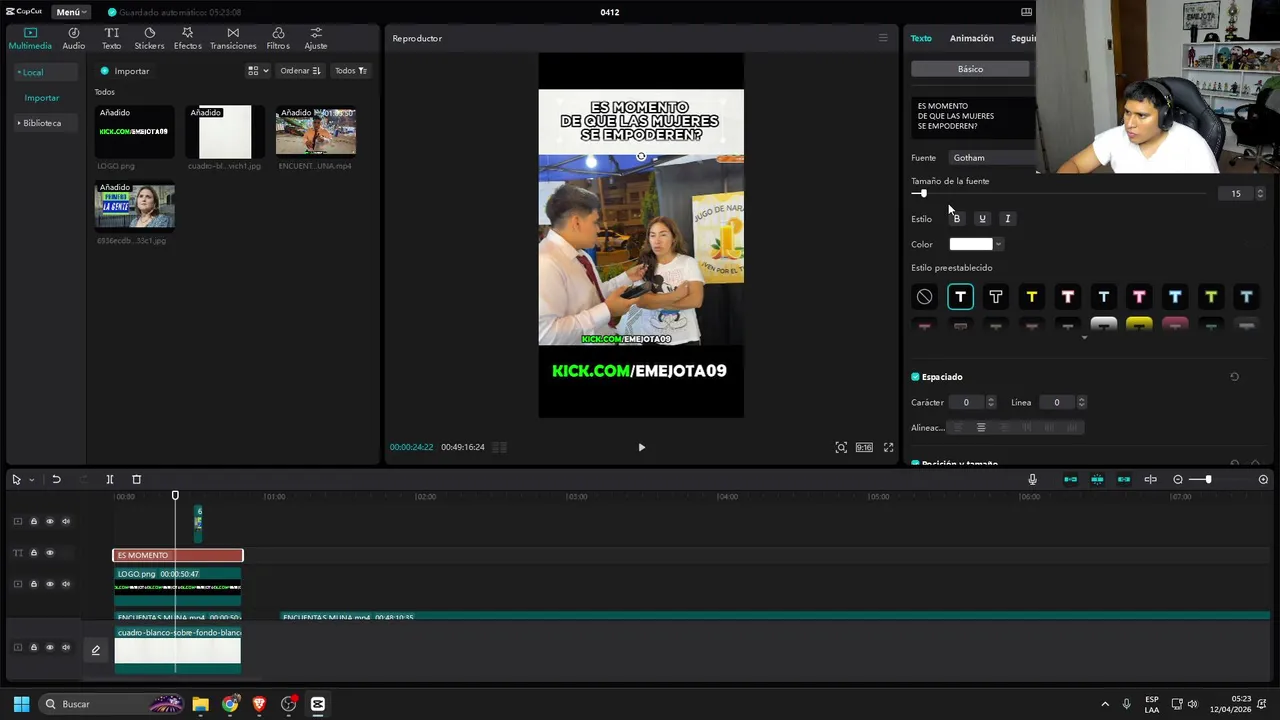Image resolution: width=1280 pixels, height=720 pixels.
Task: Click the timeline zoom out magnifier
Action: [1178, 480]
